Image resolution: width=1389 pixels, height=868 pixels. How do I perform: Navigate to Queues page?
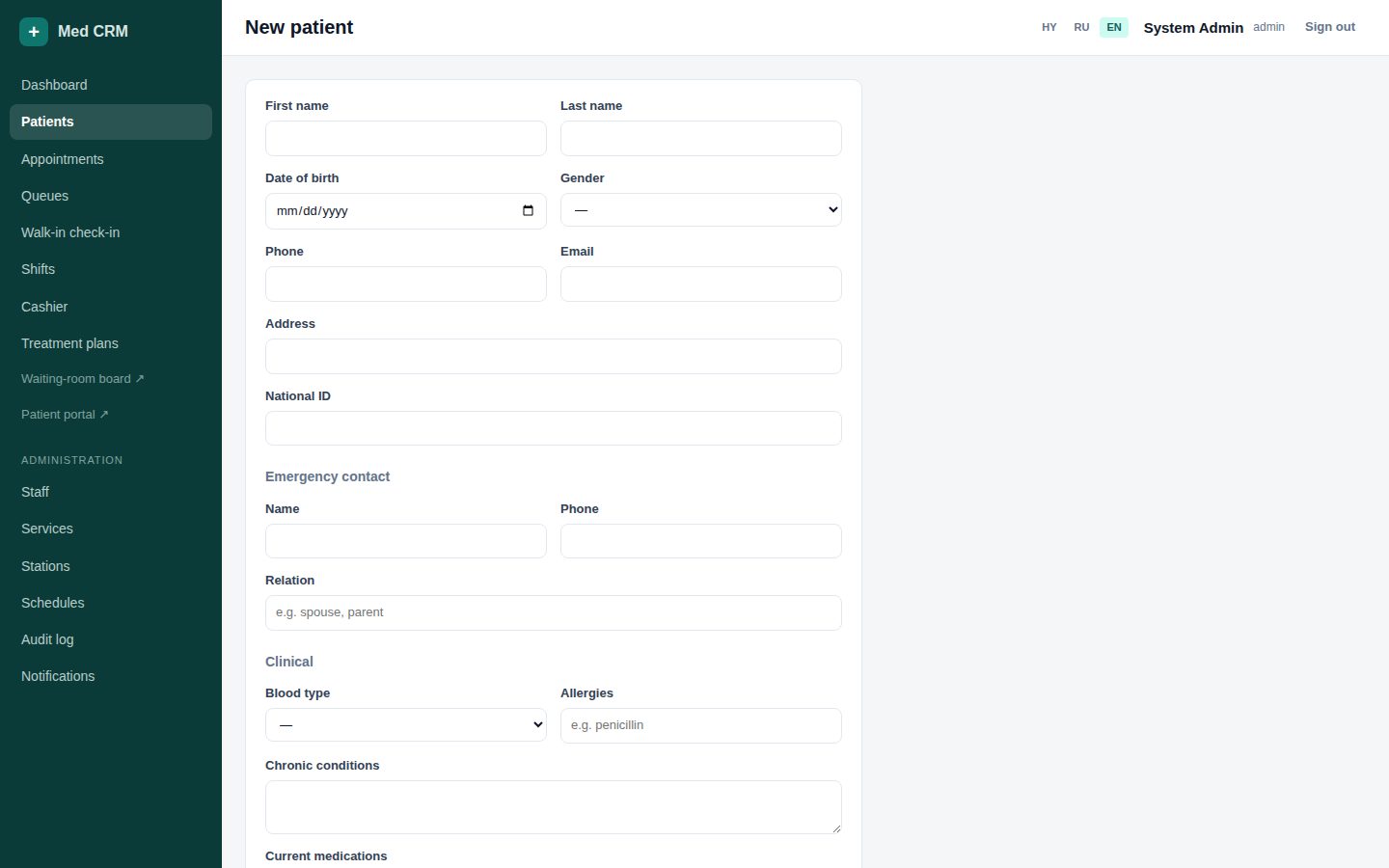coord(111,196)
